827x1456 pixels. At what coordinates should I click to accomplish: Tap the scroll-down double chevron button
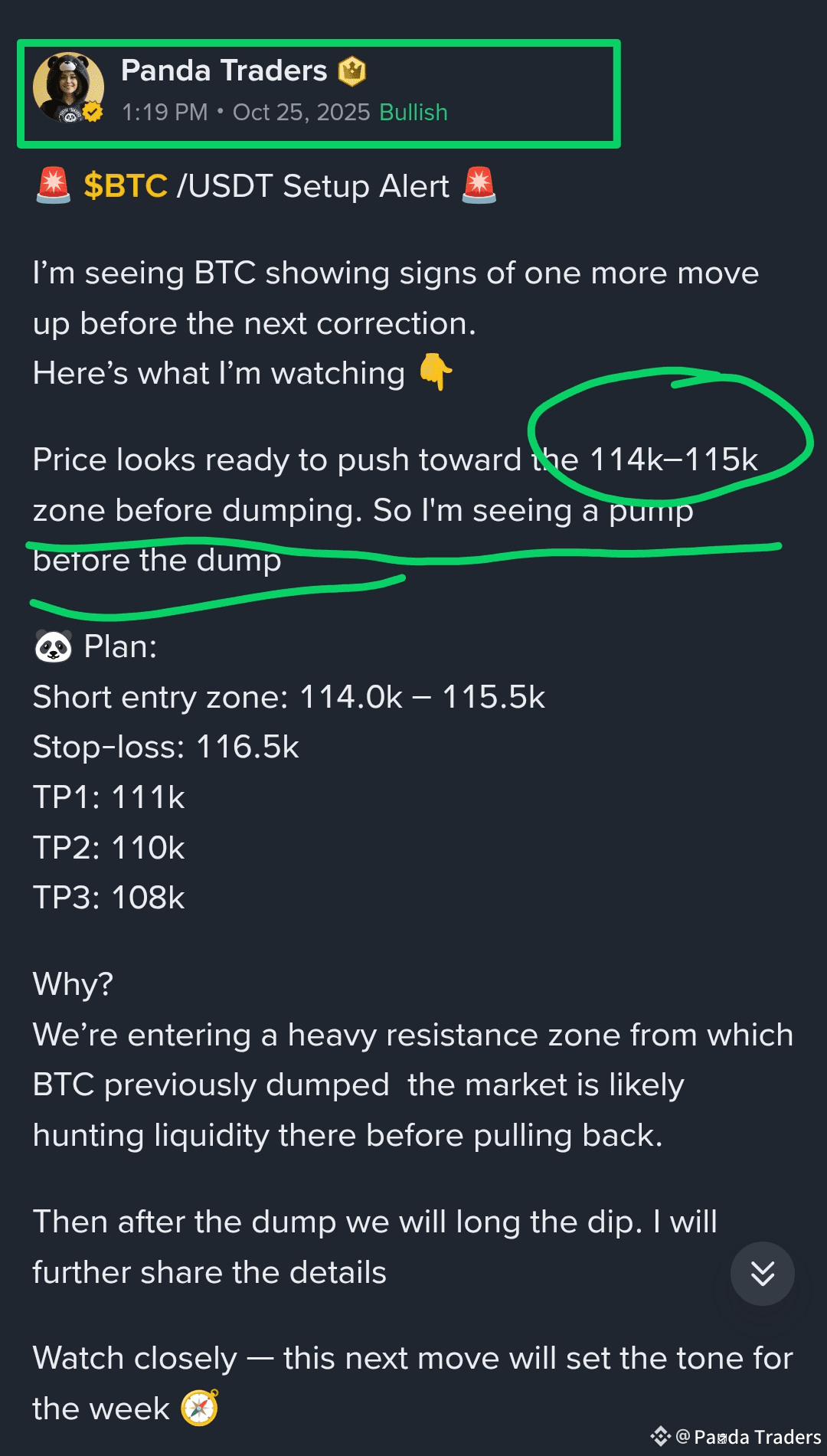pos(762,1274)
